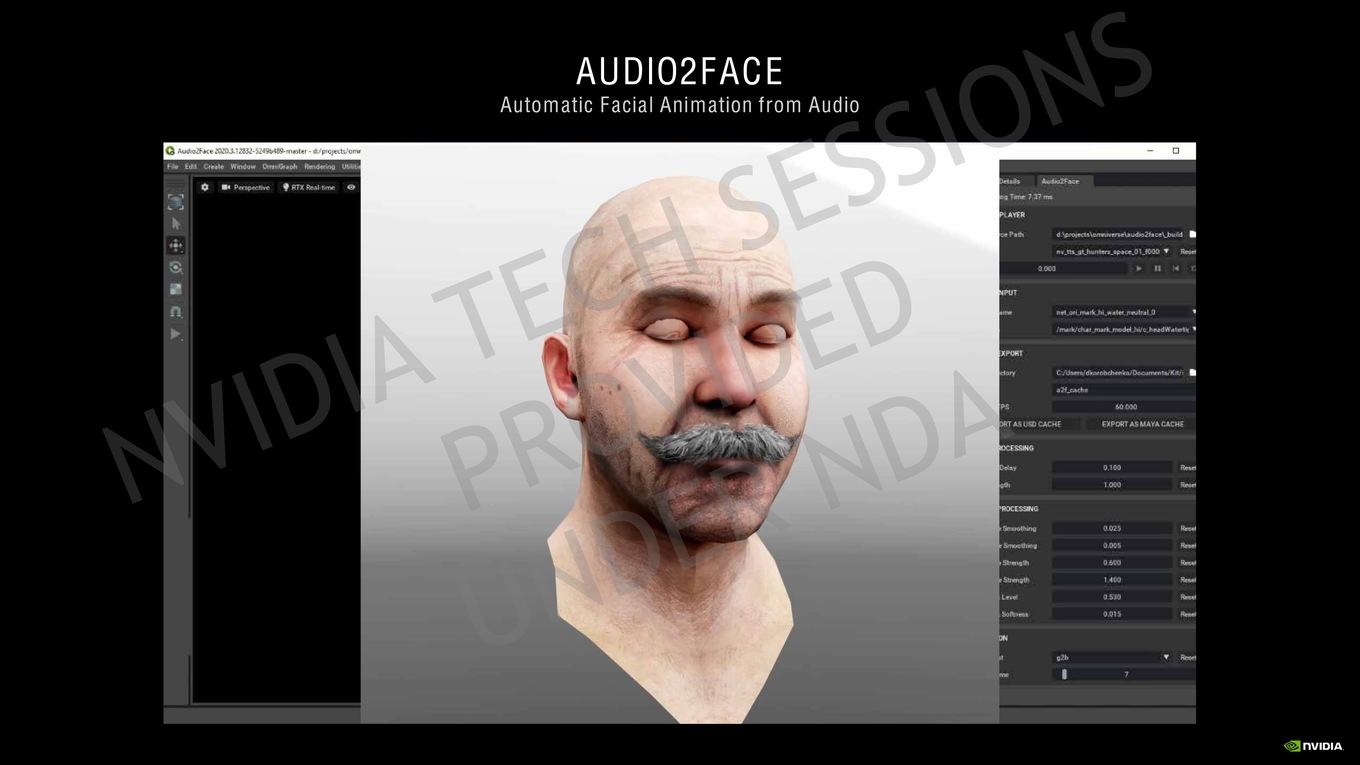The image size is (1360, 765).
Task: Adjust the strength value 1.400
Action: [1112, 580]
